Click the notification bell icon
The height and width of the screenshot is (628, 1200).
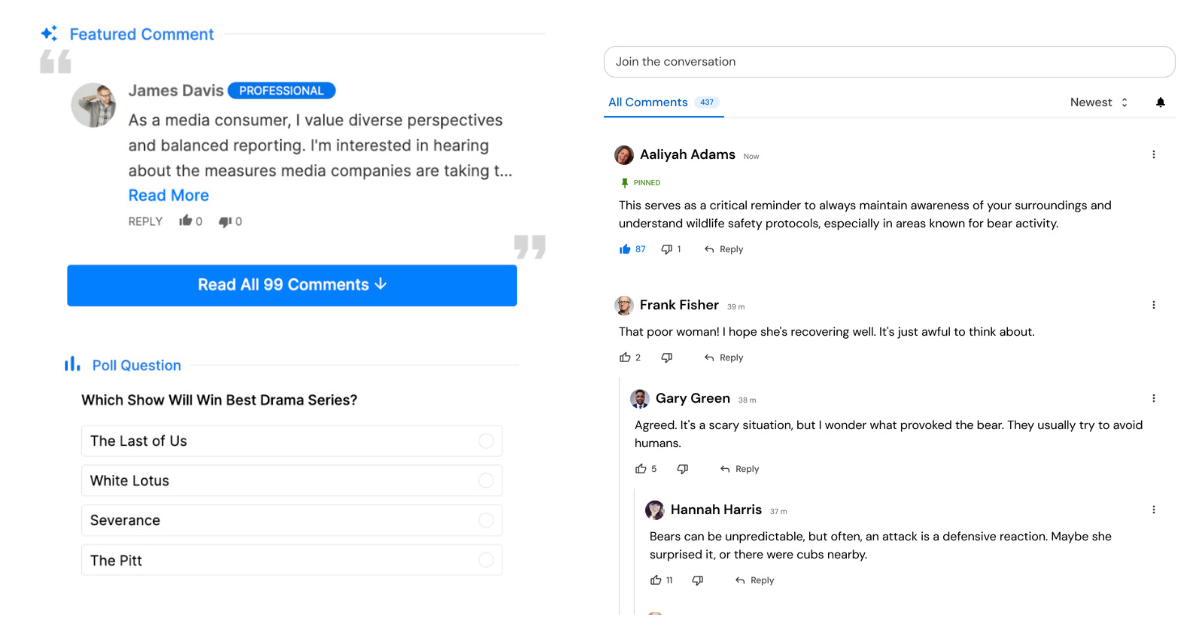point(1160,102)
